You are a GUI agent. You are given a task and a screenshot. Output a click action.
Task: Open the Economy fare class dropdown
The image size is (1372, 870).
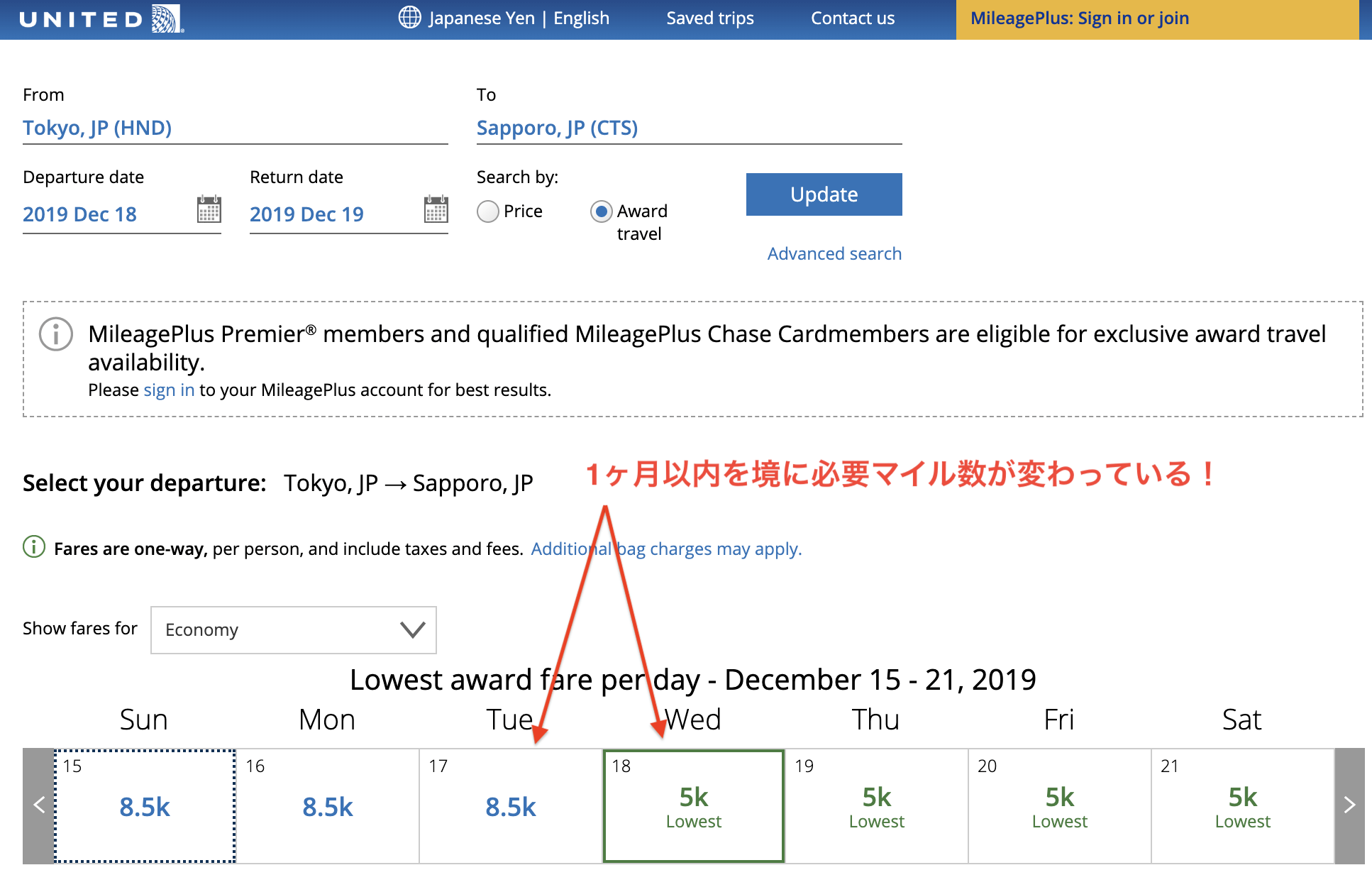(294, 630)
